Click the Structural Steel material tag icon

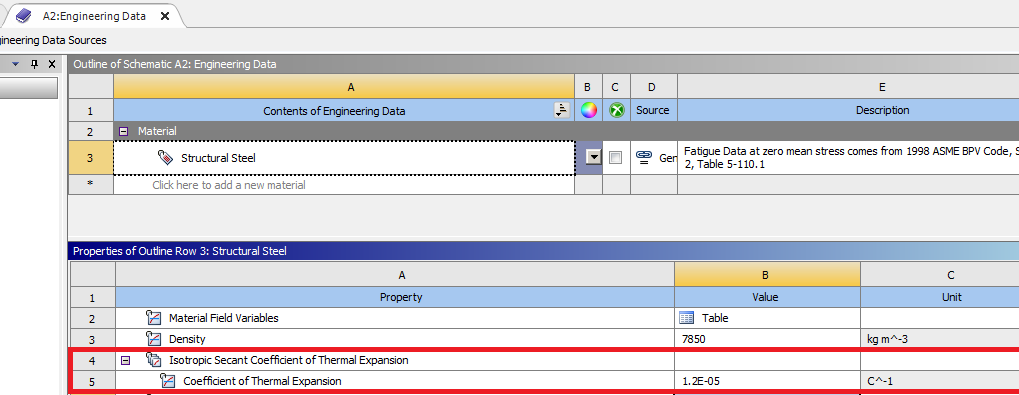pos(165,158)
